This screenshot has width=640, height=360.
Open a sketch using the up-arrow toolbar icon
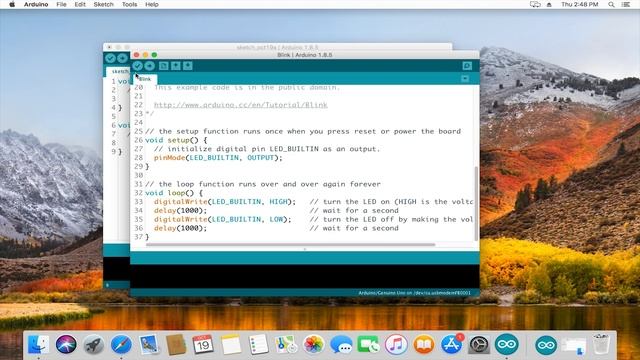(x=176, y=66)
